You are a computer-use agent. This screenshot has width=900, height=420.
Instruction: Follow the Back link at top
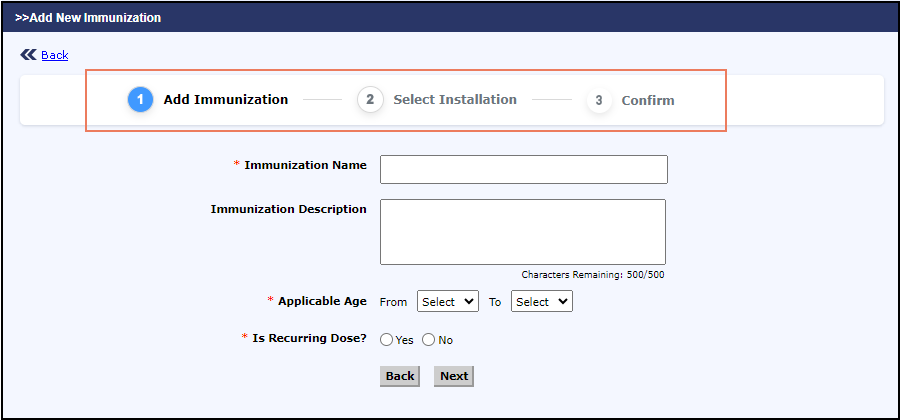click(55, 55)
